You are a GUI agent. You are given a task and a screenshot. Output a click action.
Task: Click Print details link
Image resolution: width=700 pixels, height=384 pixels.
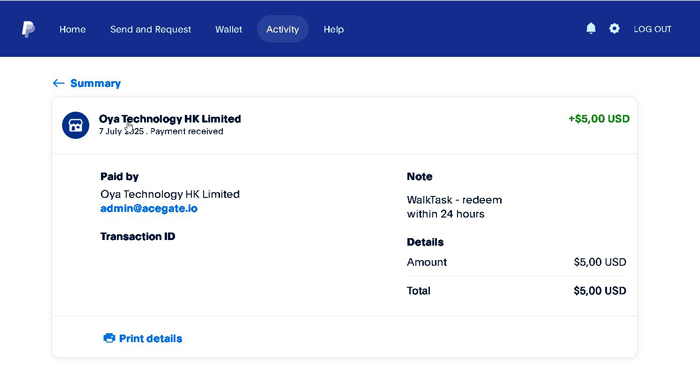[x=150, y=338]
